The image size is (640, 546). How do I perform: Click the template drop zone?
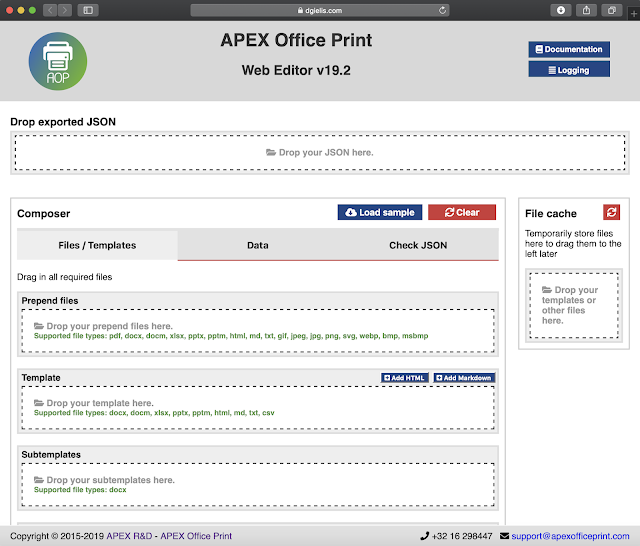[258, 408]
